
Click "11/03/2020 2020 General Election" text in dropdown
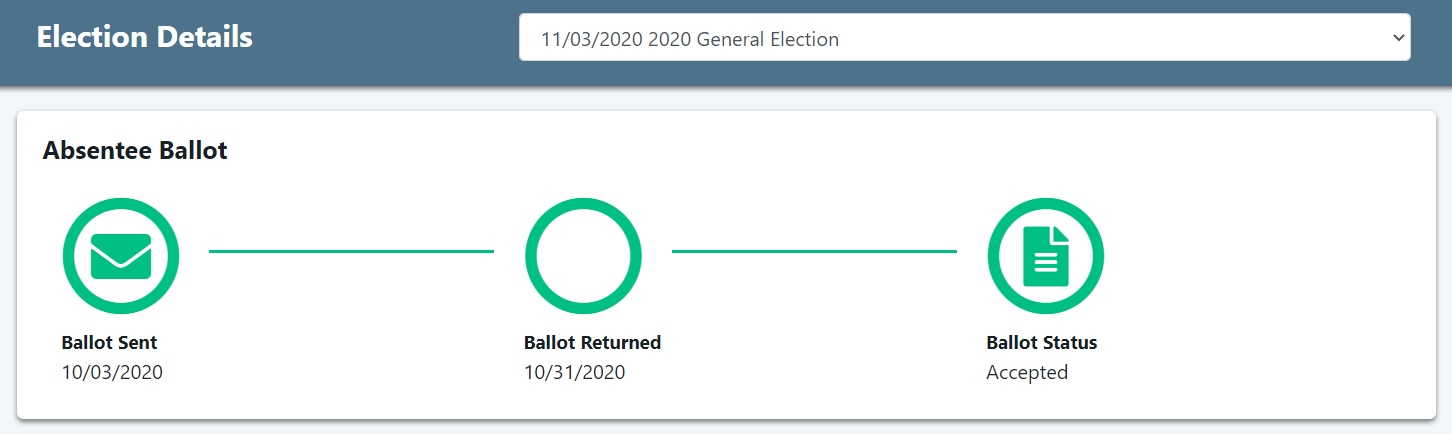click(x=689, y=40)
